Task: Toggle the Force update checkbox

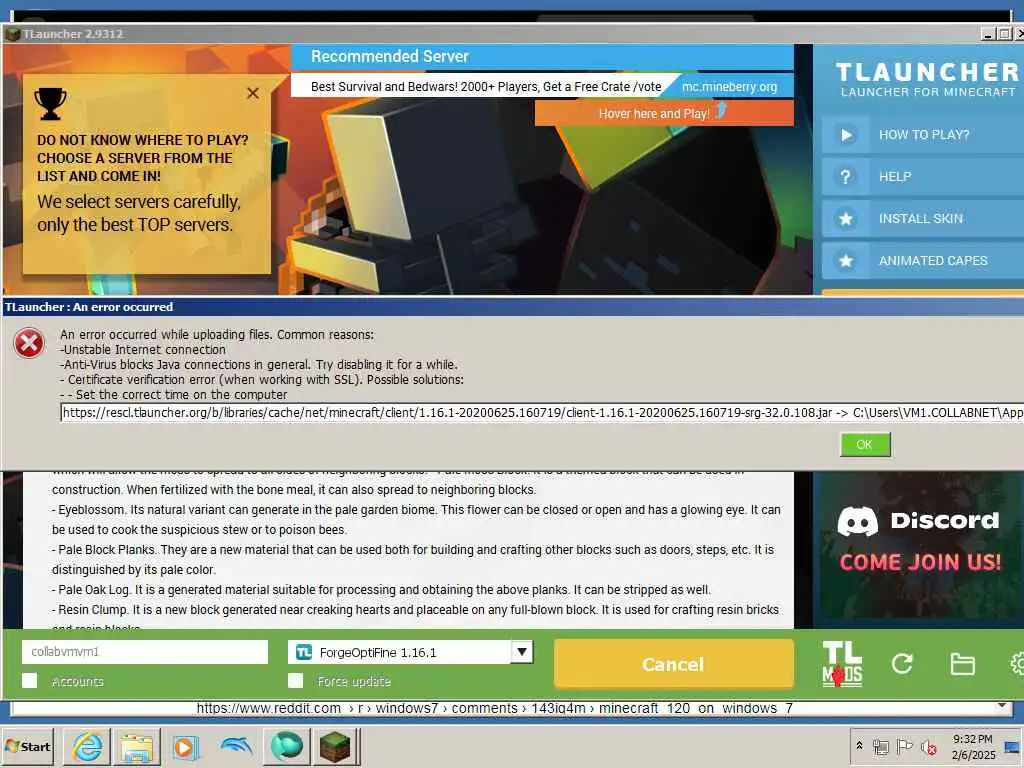Action: (x=296, y=681)
